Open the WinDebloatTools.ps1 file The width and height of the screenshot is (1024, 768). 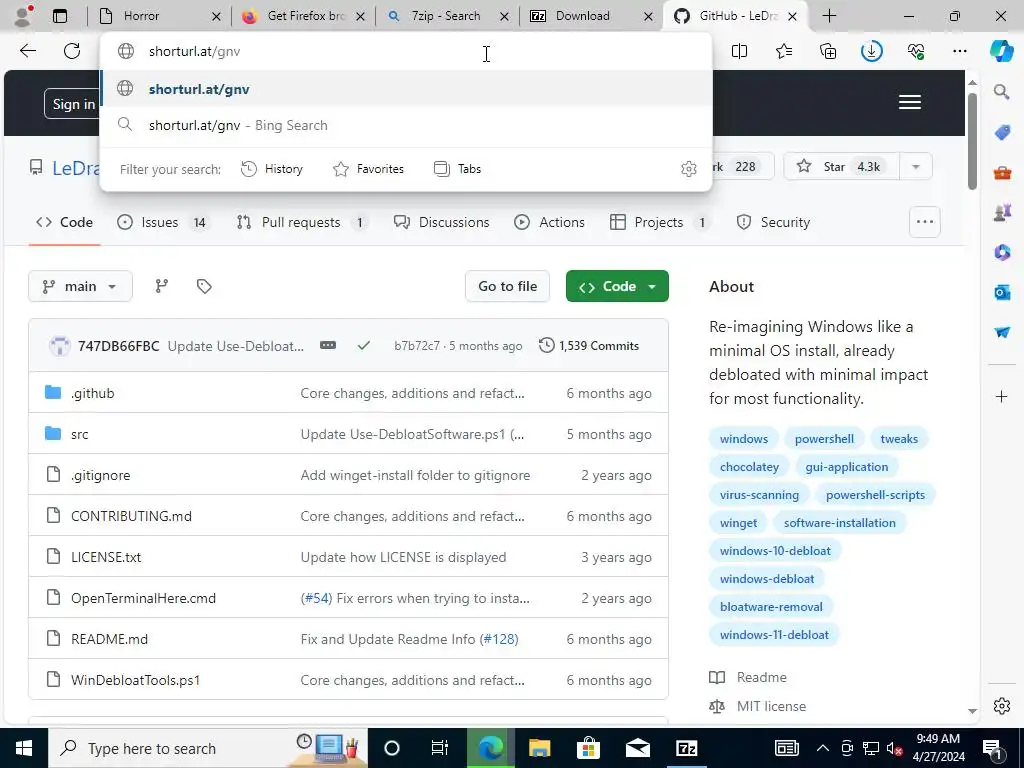pyautogui.click(x=135, y=680)
